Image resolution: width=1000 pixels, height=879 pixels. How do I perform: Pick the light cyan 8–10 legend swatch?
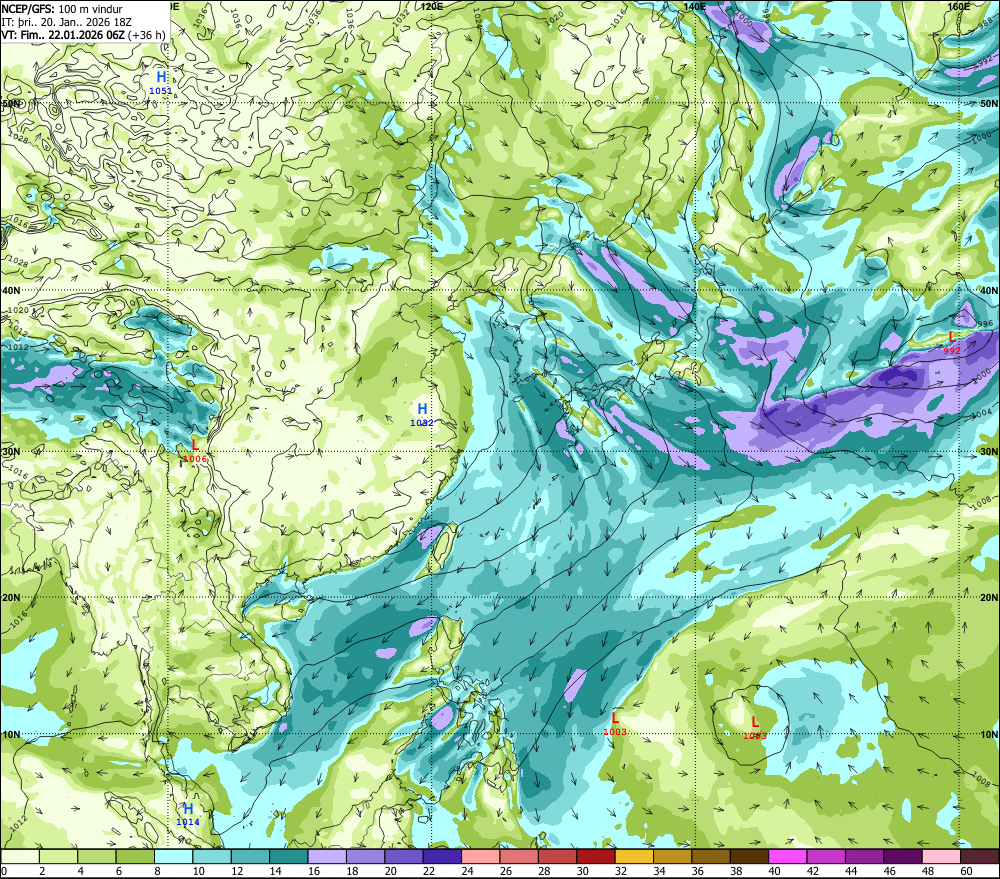tap(173, 856)
